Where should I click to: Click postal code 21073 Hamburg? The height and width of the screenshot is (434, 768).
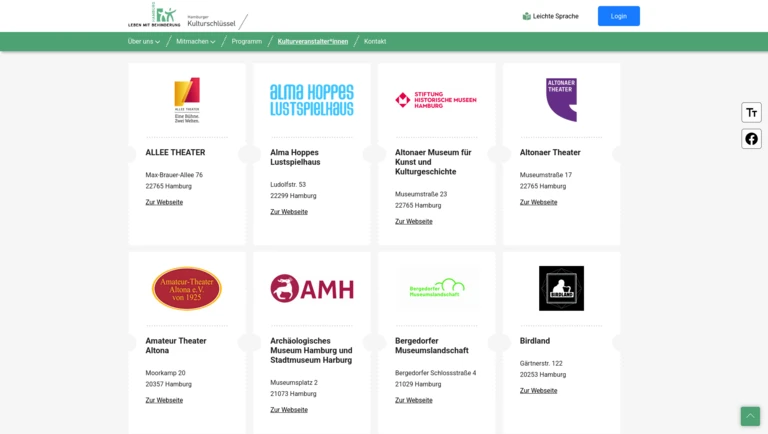[293, 394]
